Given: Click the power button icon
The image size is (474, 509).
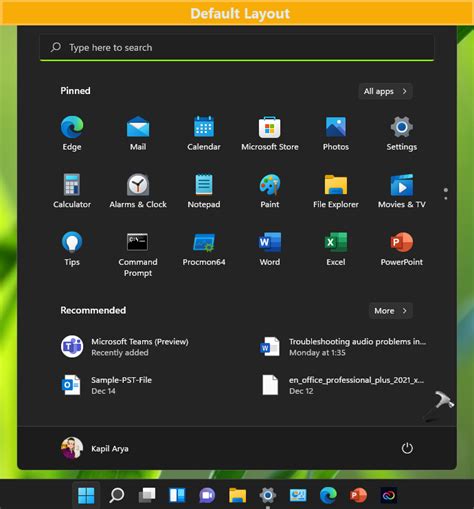Looking at the screenshot, I should tap(407, 448).
